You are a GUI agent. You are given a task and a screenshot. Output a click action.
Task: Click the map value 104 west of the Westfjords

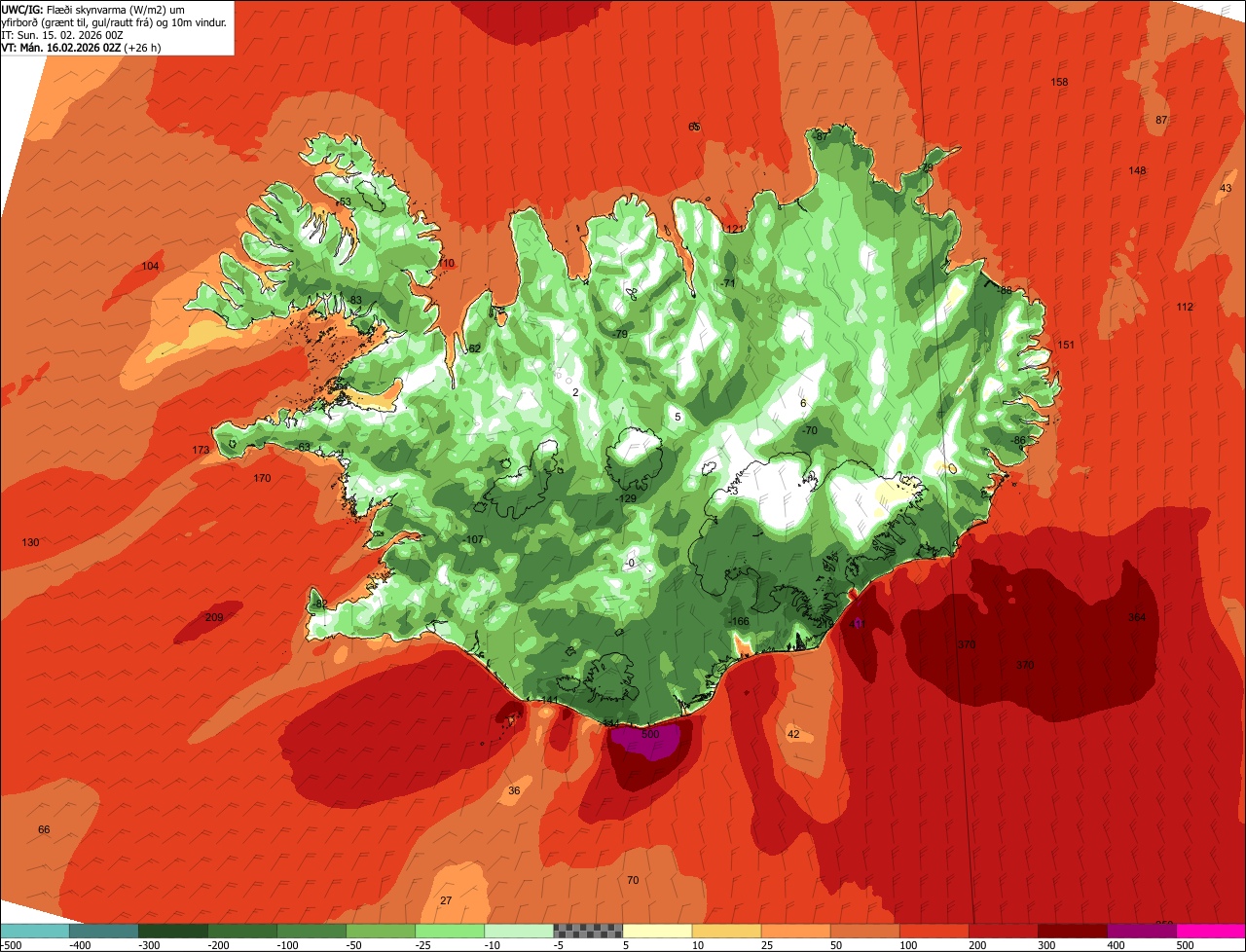[x=150, y=266]
